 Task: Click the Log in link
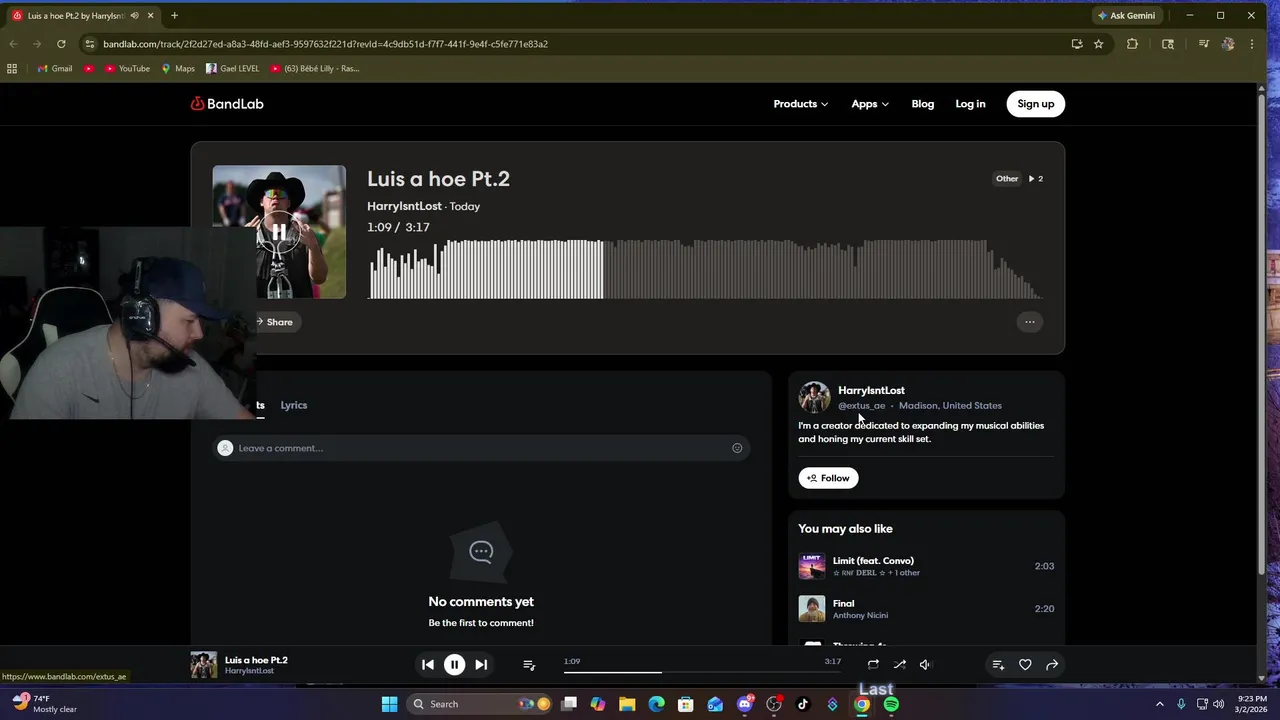pos(970,104)
